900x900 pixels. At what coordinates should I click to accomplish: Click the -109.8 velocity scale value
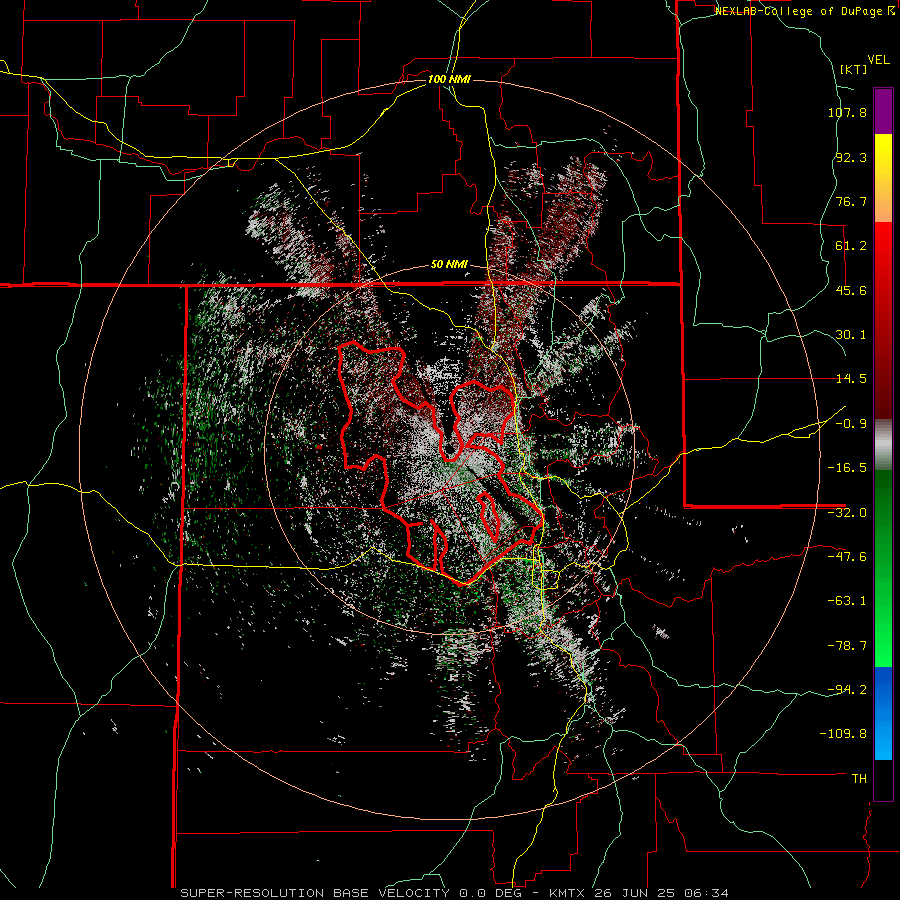[843, 734]
